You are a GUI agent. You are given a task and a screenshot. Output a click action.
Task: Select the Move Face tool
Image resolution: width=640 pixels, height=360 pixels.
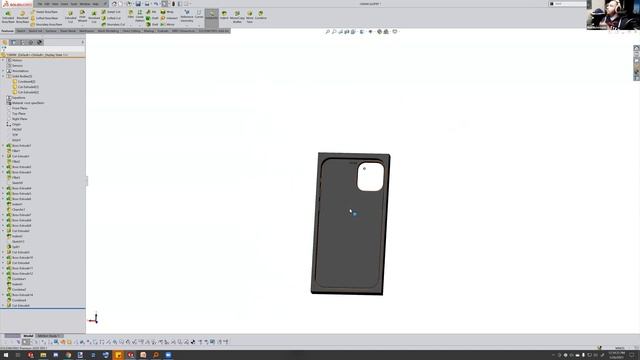tap(249, 16)
